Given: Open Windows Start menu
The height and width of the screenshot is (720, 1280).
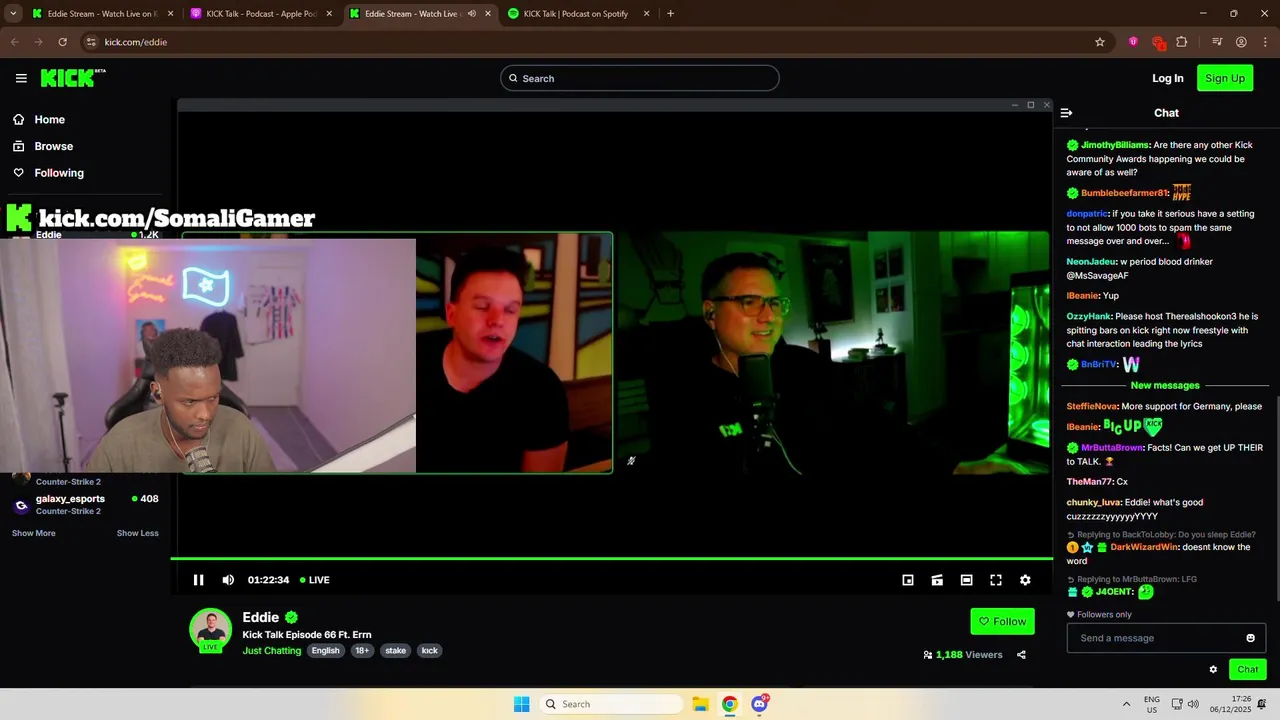Looking at the screenshot, I should (x=521, y=704).
